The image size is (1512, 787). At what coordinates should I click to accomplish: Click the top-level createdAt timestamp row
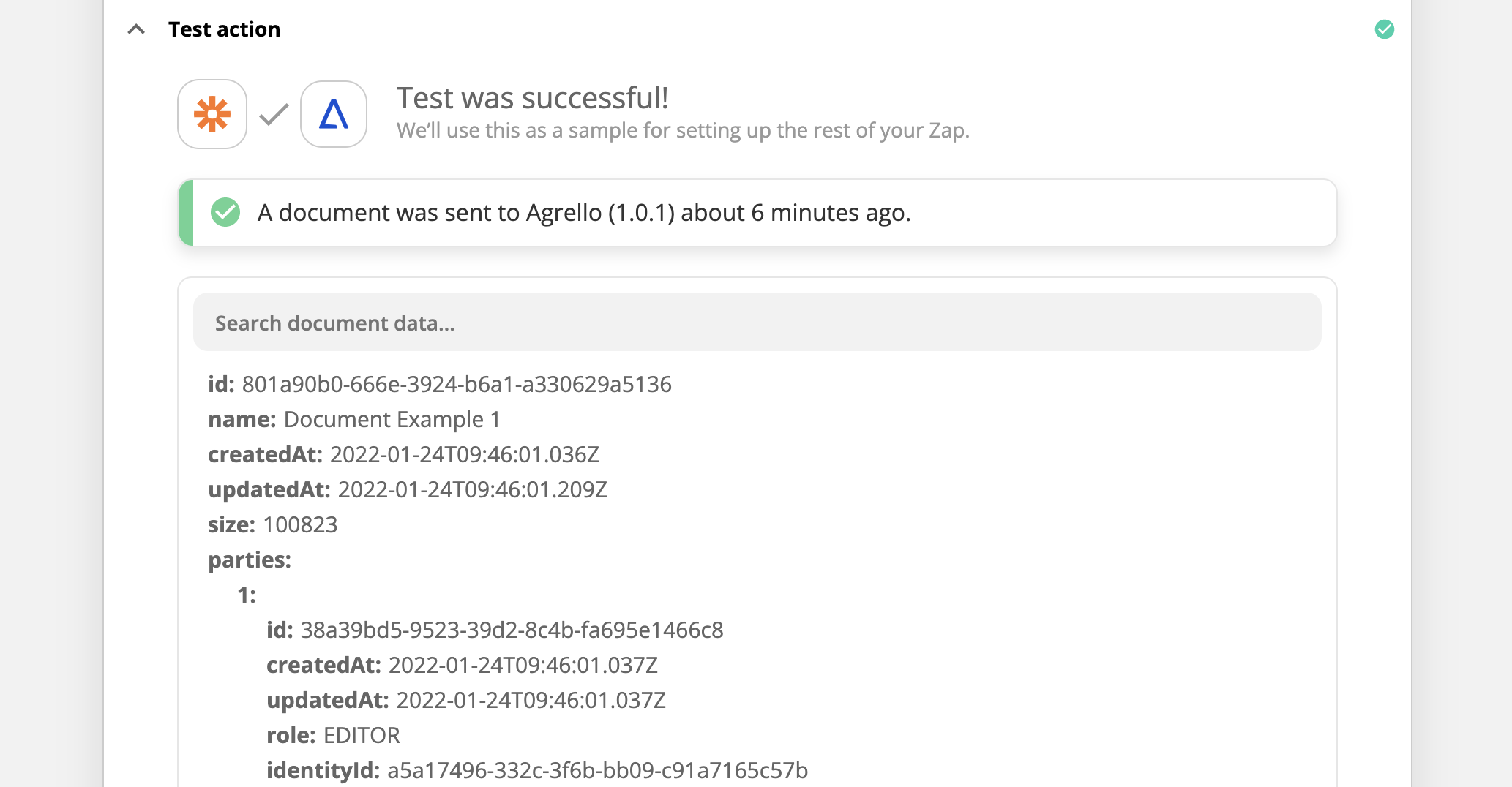403,454
